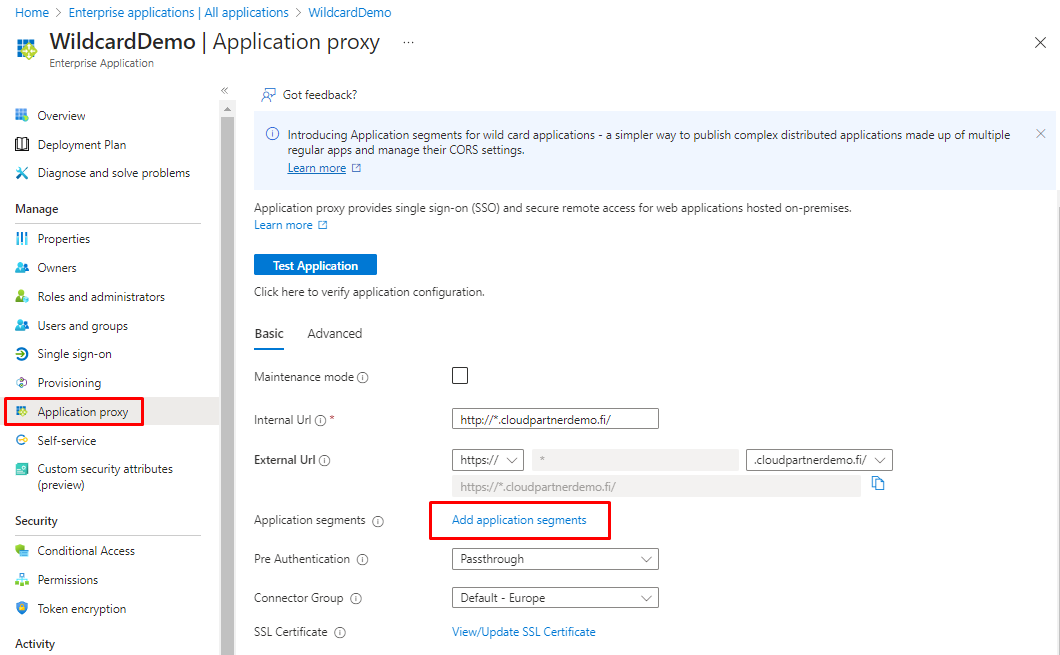Expand the .cloudpartnerdemo.fi/ domain dropdown

(819, 460)
